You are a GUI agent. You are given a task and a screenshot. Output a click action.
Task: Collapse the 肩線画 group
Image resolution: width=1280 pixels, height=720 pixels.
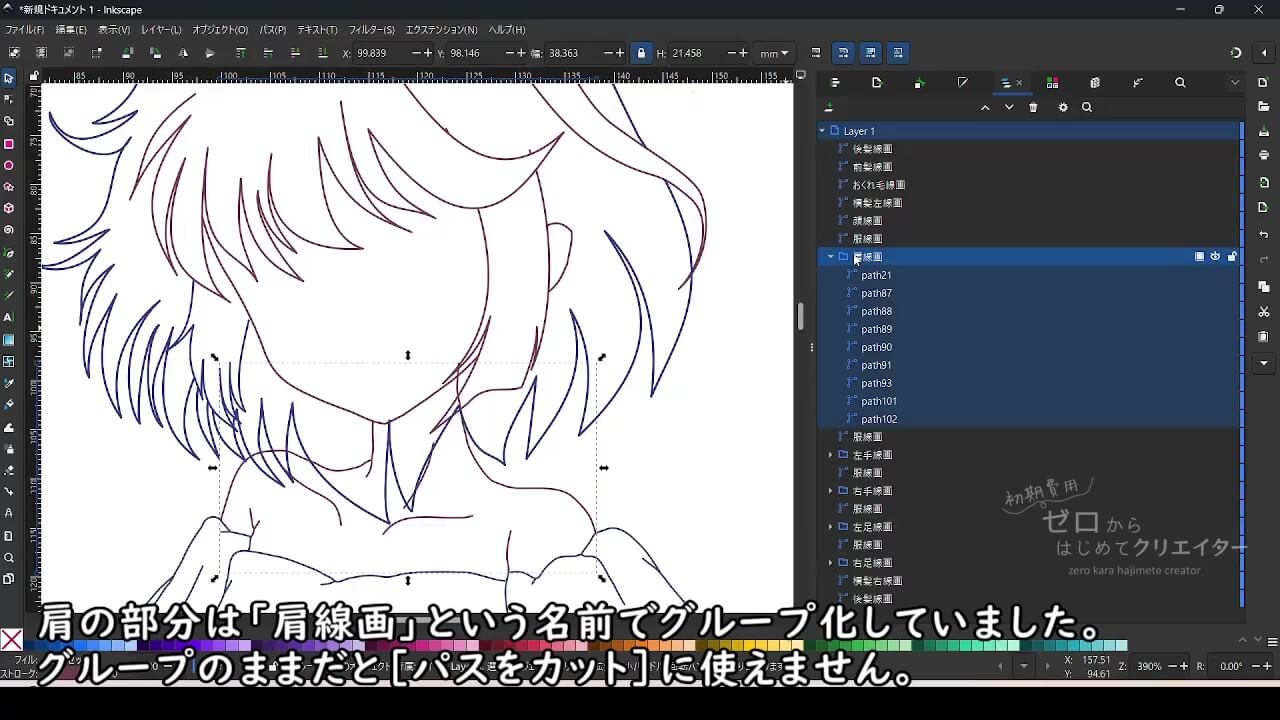[830, 257]
